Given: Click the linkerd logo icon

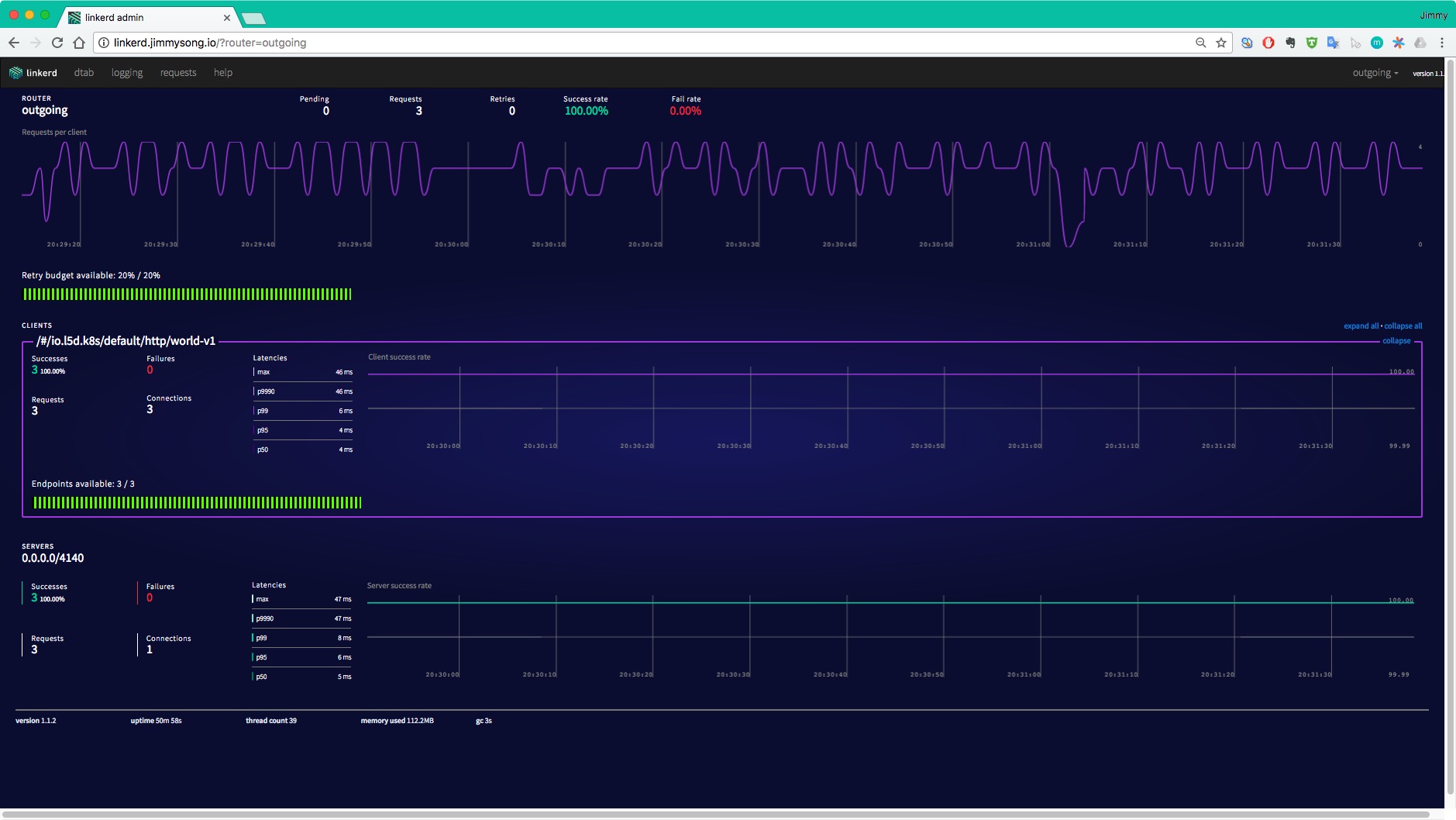Looking at the screenshot, I should coord(16,72).
